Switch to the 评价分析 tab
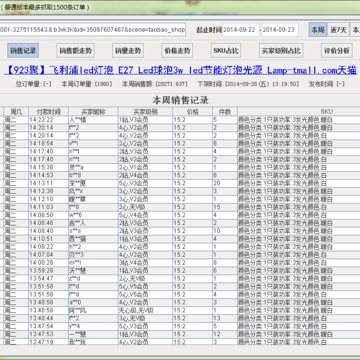360x360 pixels. tap(337, 51)
